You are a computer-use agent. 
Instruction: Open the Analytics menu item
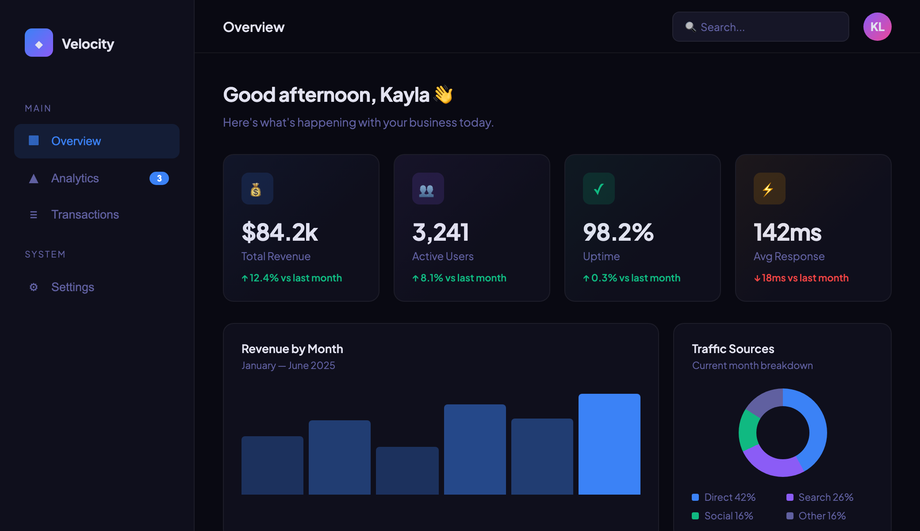97,178
